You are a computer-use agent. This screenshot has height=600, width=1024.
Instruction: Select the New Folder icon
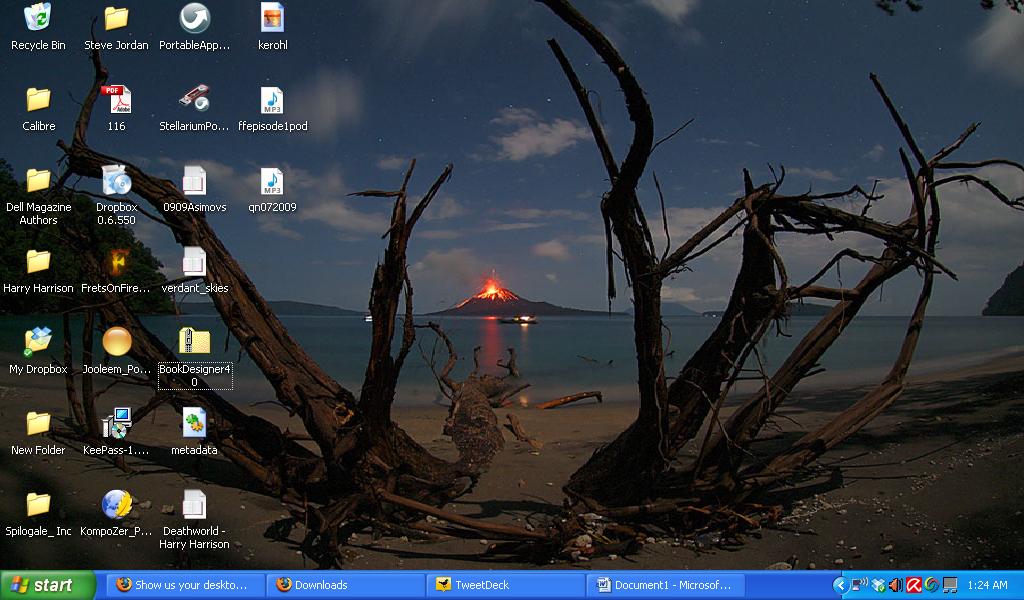(x=39, y=423)
